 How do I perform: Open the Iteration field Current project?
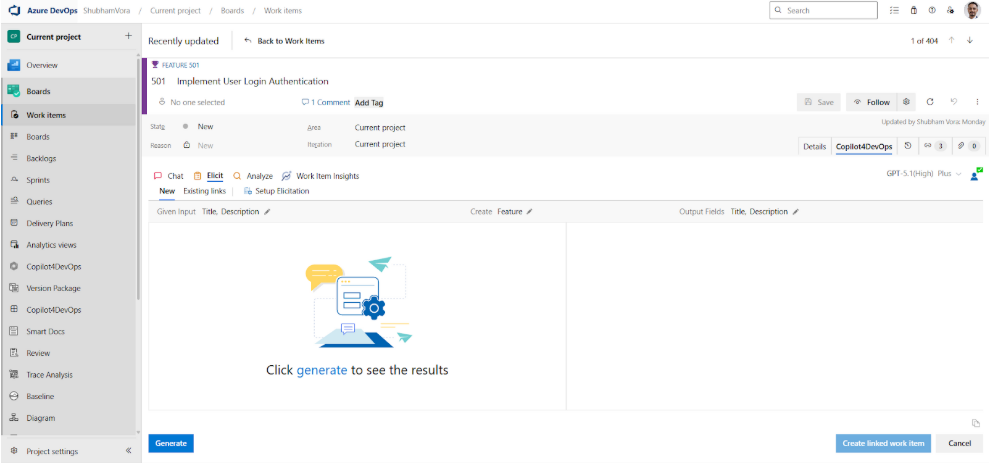[380, 144]
